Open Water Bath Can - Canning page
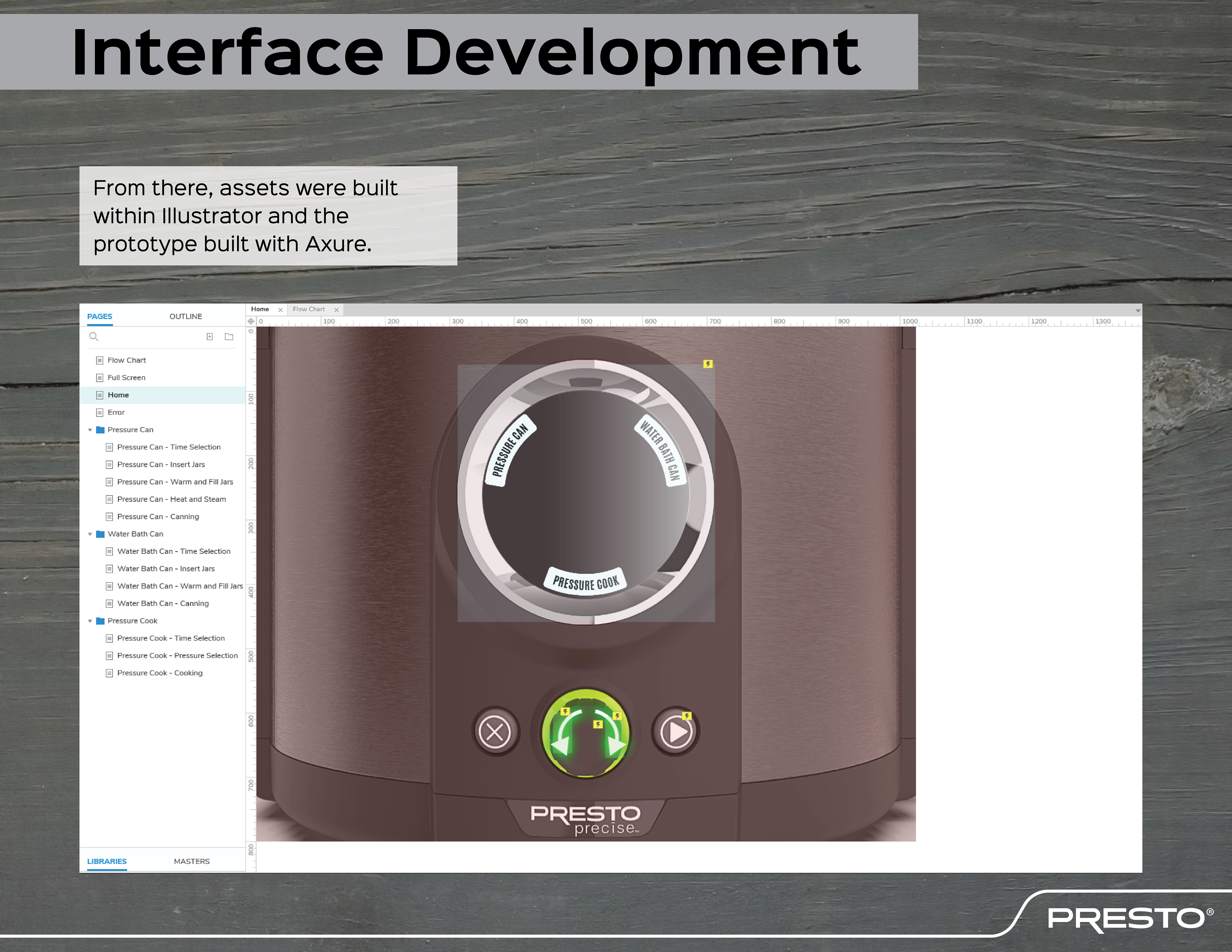 click(163, 603)
